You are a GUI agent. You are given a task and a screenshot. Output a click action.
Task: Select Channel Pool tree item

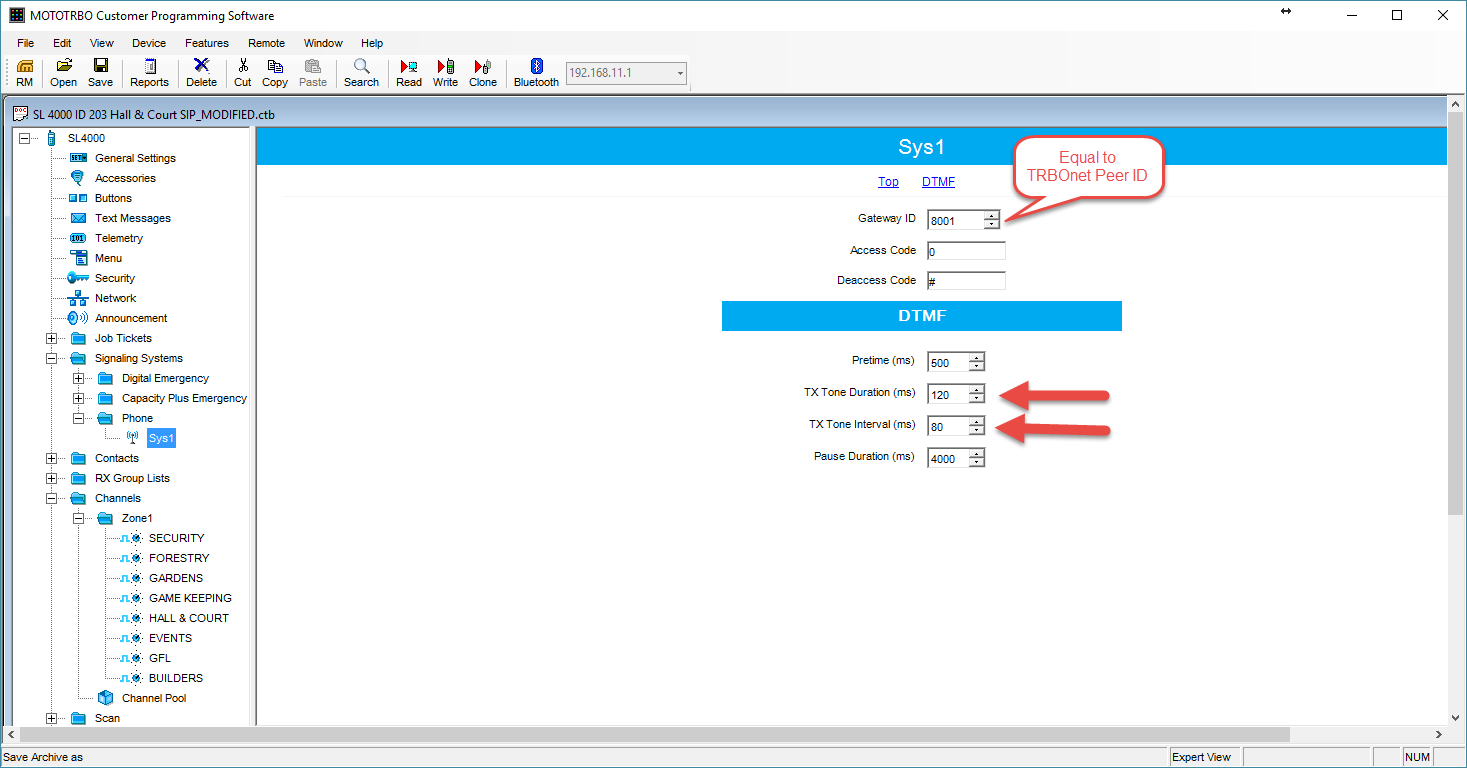[154, 698]
